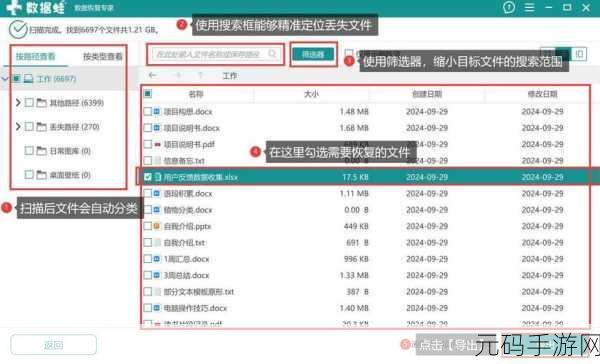Screen dimensions: 600x364
Task: Select the 电脑操作技巧.docx file name
Action: [195, 308]
